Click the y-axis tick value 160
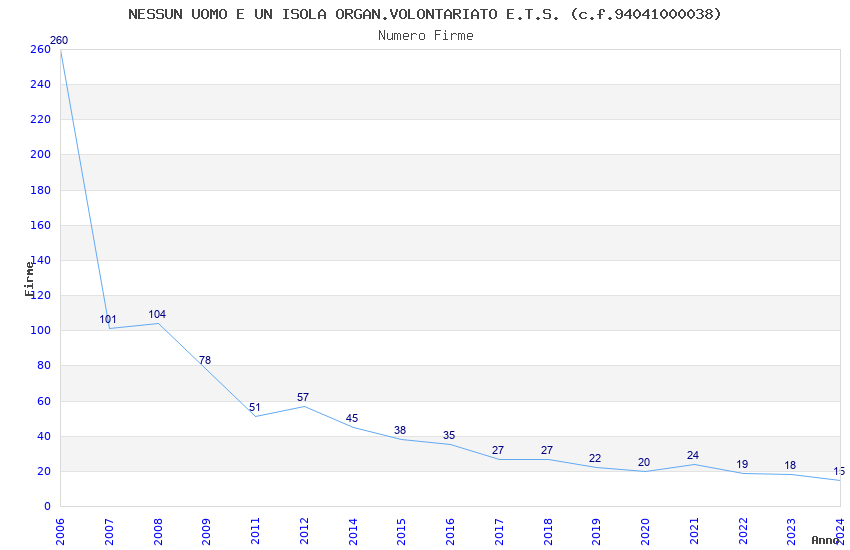 pyautogui.click(x=41, y=225)
